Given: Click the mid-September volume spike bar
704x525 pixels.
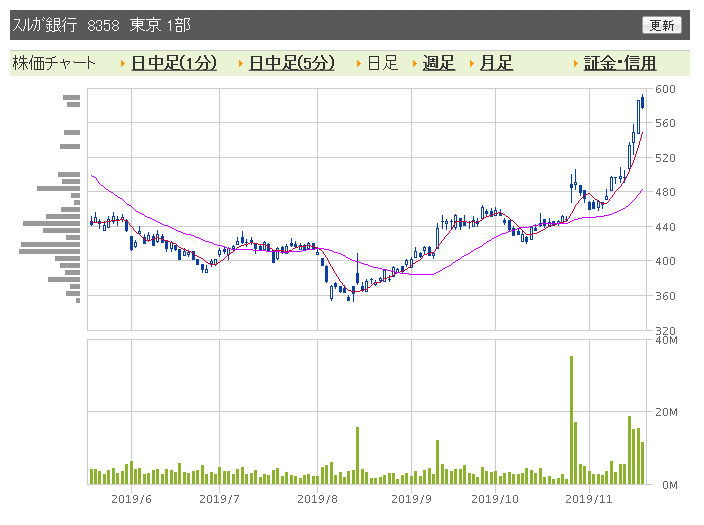Looking at the screenshot, I should pyautogui.click(x=437, y=462).
